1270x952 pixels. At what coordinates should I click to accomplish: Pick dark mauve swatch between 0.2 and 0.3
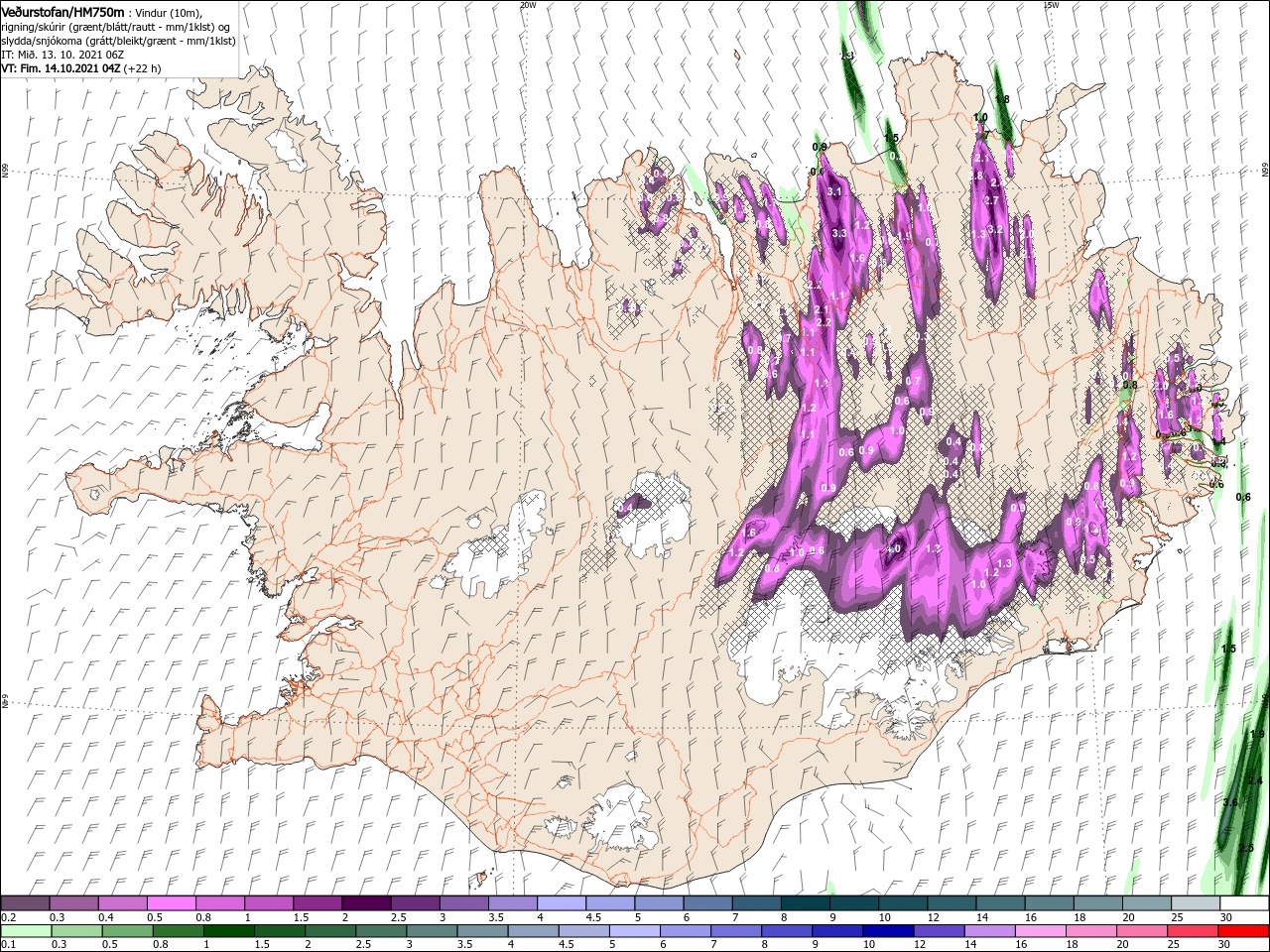coord(25,903)
